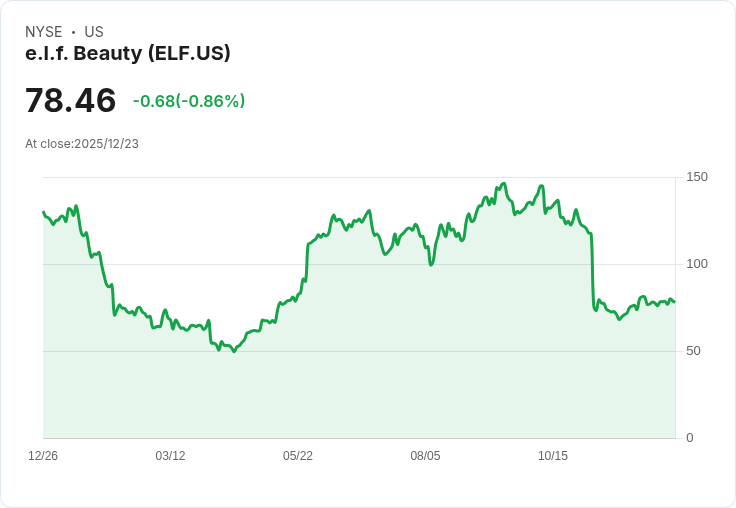
Task: Select the 10/15 date on the x-axis
Action: (552, 455)
